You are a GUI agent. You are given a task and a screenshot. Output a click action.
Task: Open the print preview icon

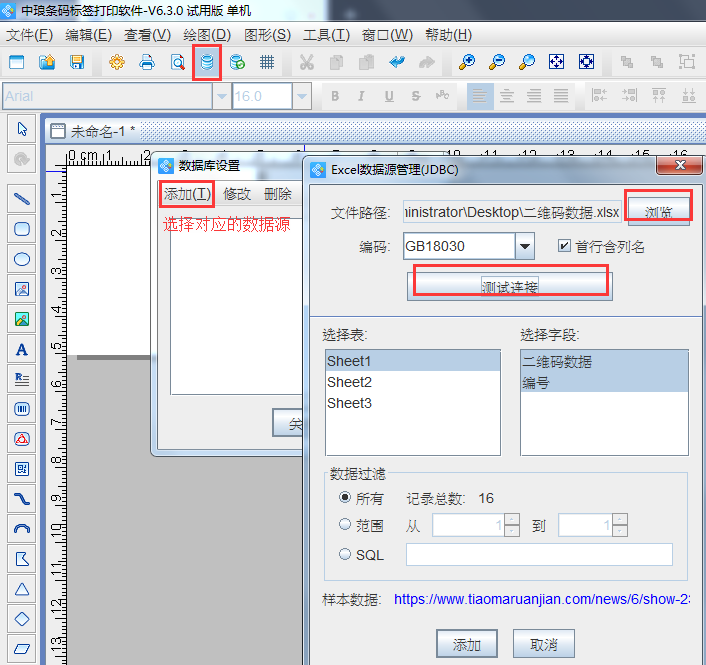click(x=177, y=62)
